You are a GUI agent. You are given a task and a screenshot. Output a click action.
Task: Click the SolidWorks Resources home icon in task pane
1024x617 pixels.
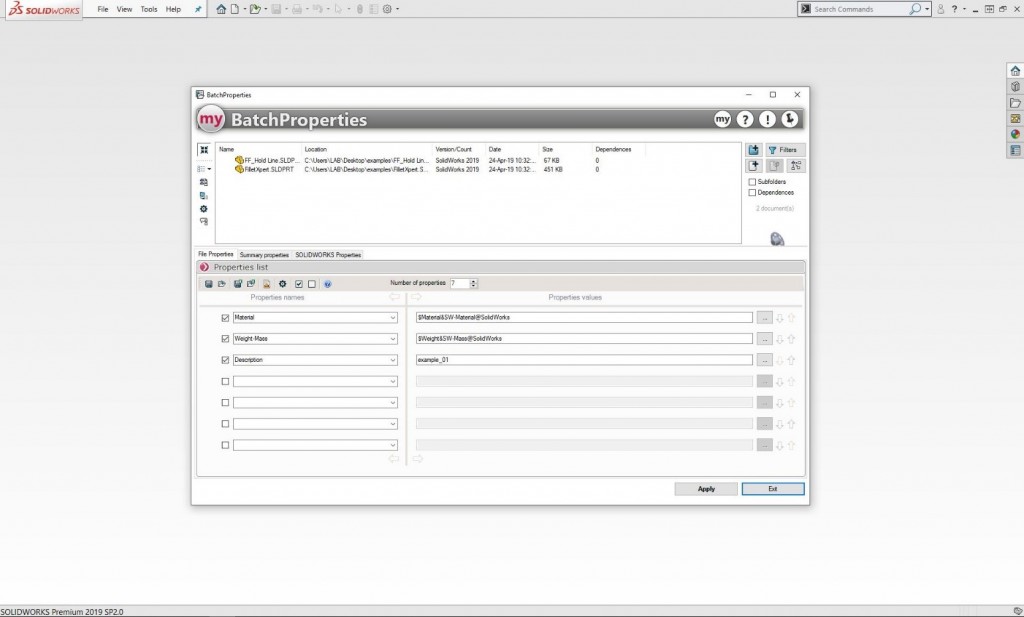[1015, 71]
